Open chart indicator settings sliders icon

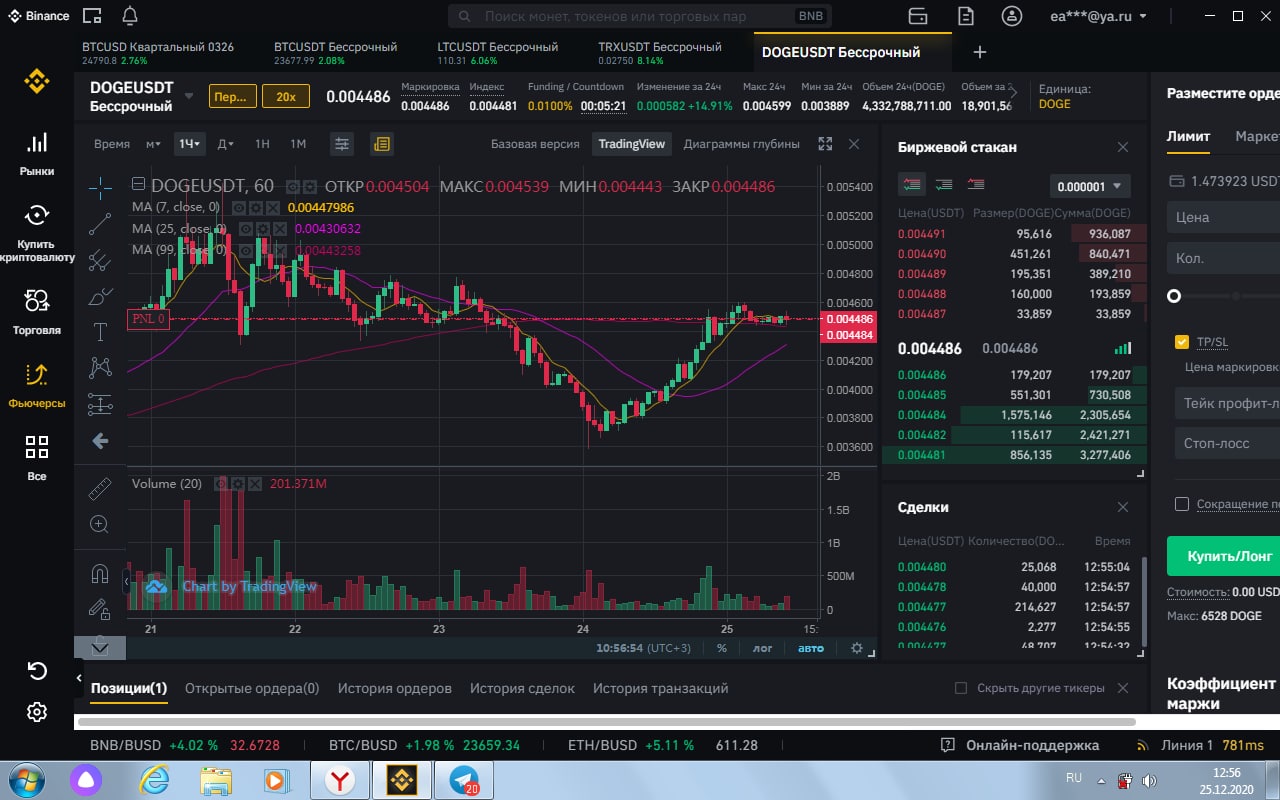click(x=342, y=144)
